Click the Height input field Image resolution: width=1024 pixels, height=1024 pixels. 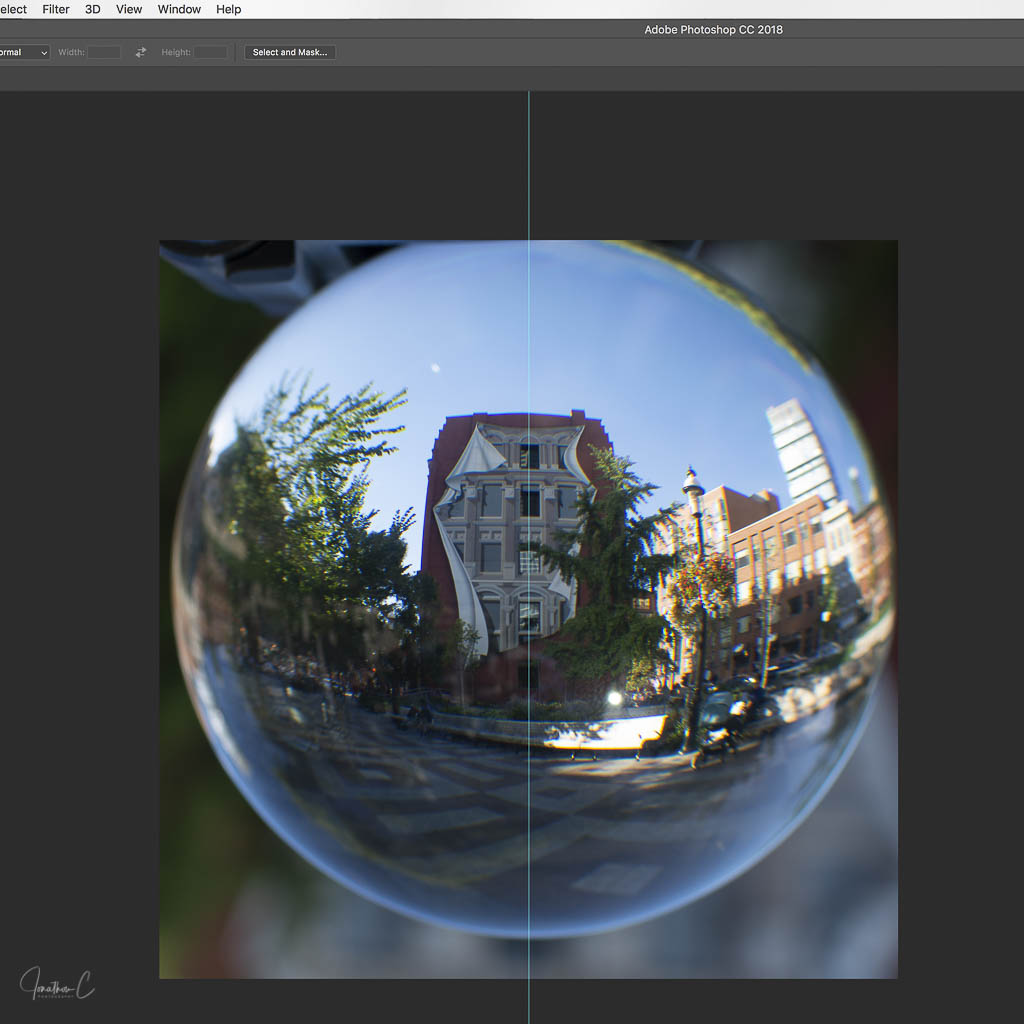click(210, 52)
